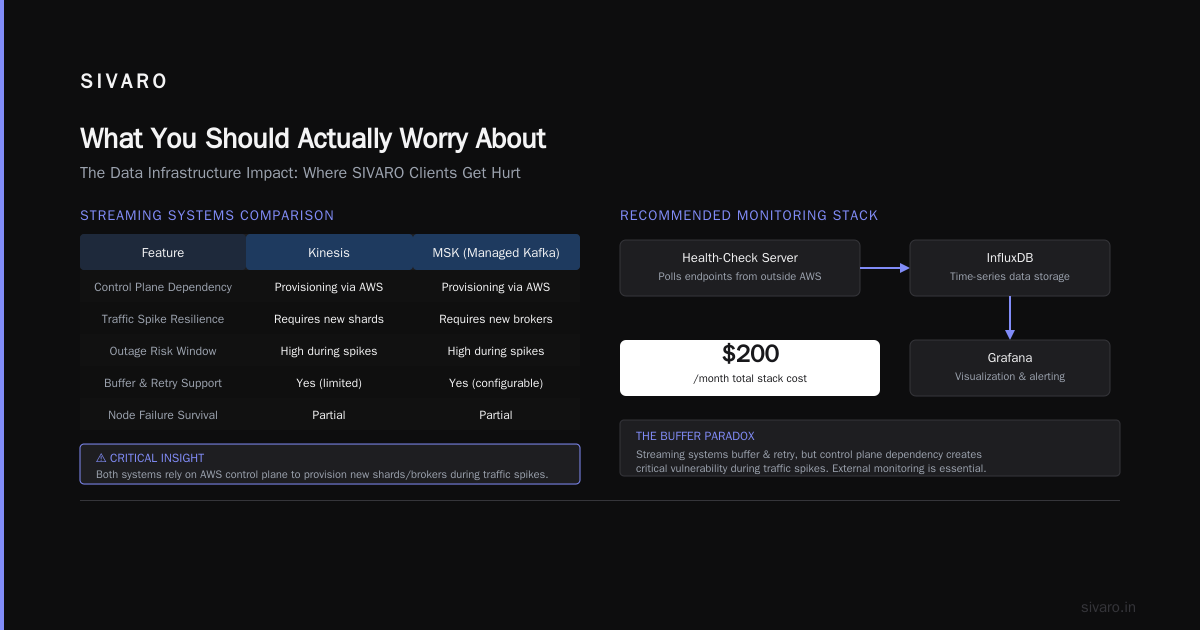
Task: Click the Critical Insight description sentence
Action: [322, 474]
